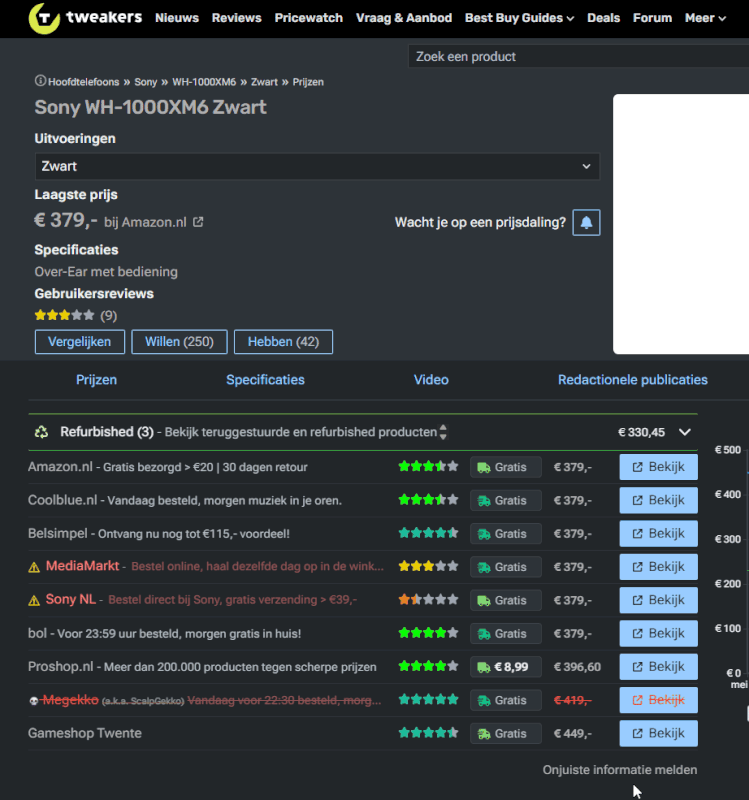Click Bekijk button for bol

659,633
